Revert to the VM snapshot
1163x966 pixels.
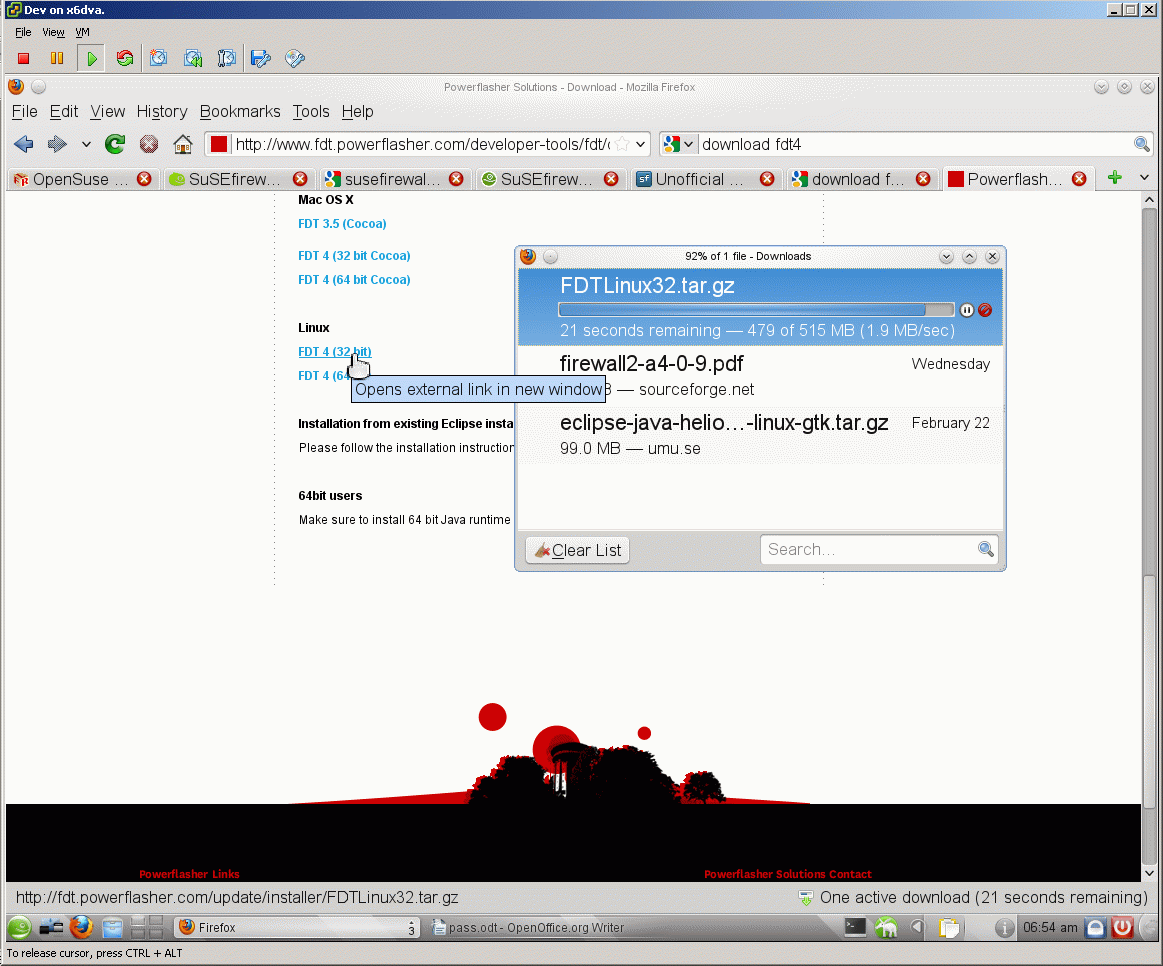(x=193, y=59)
